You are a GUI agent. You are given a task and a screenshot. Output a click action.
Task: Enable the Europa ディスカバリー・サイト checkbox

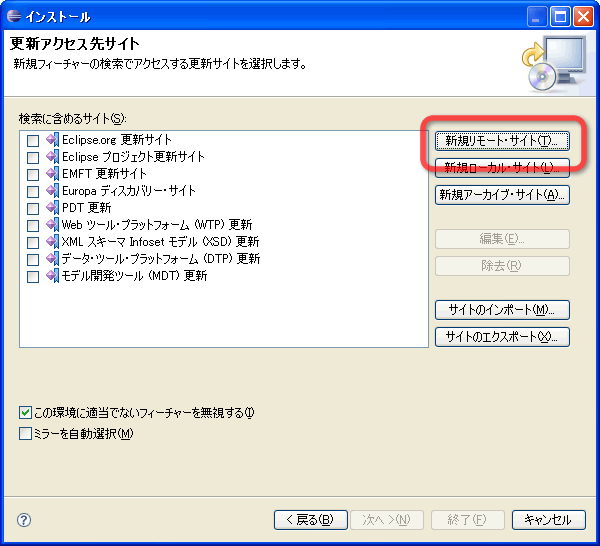tap(33, 192)
